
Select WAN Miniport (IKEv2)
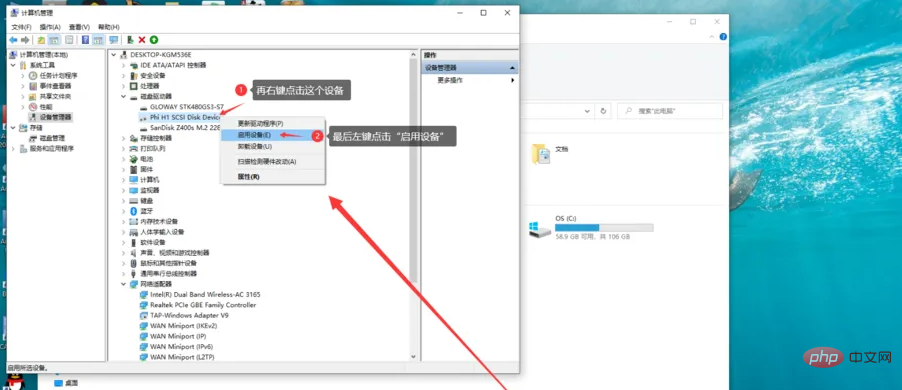(184, 326)
